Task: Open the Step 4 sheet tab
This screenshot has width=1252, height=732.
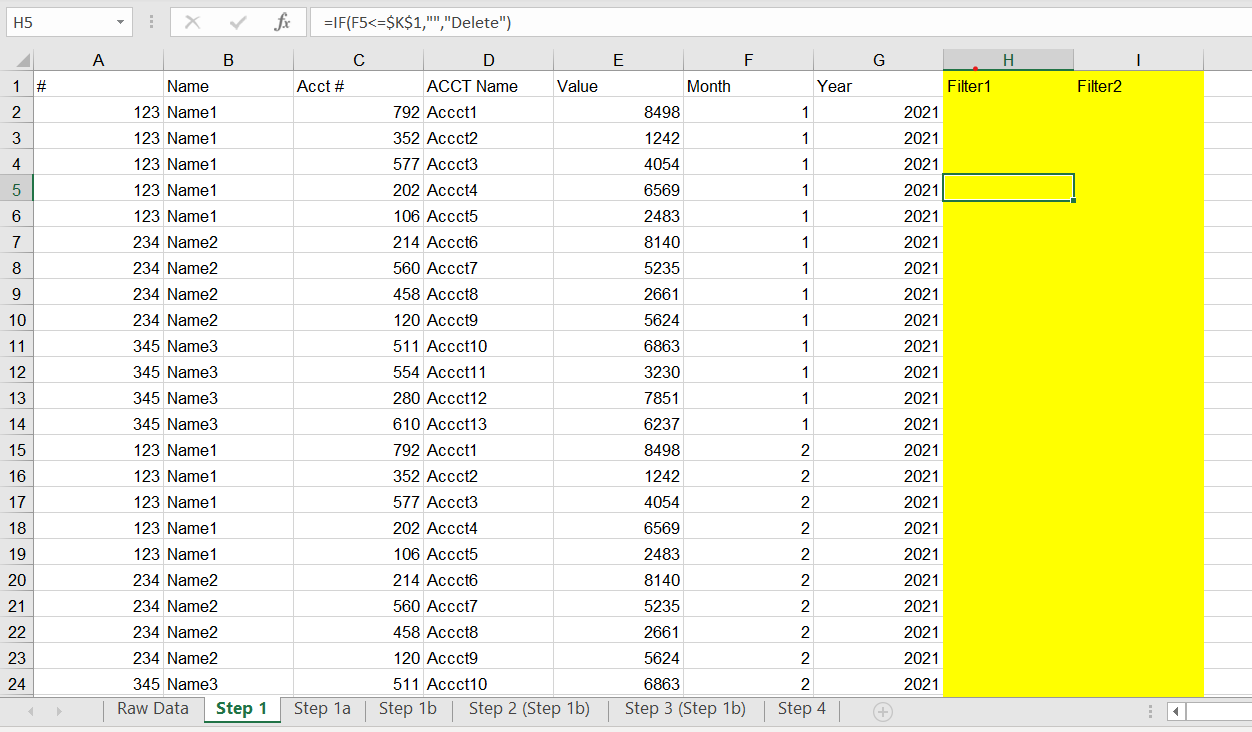Action: click(x=802, y=709)
